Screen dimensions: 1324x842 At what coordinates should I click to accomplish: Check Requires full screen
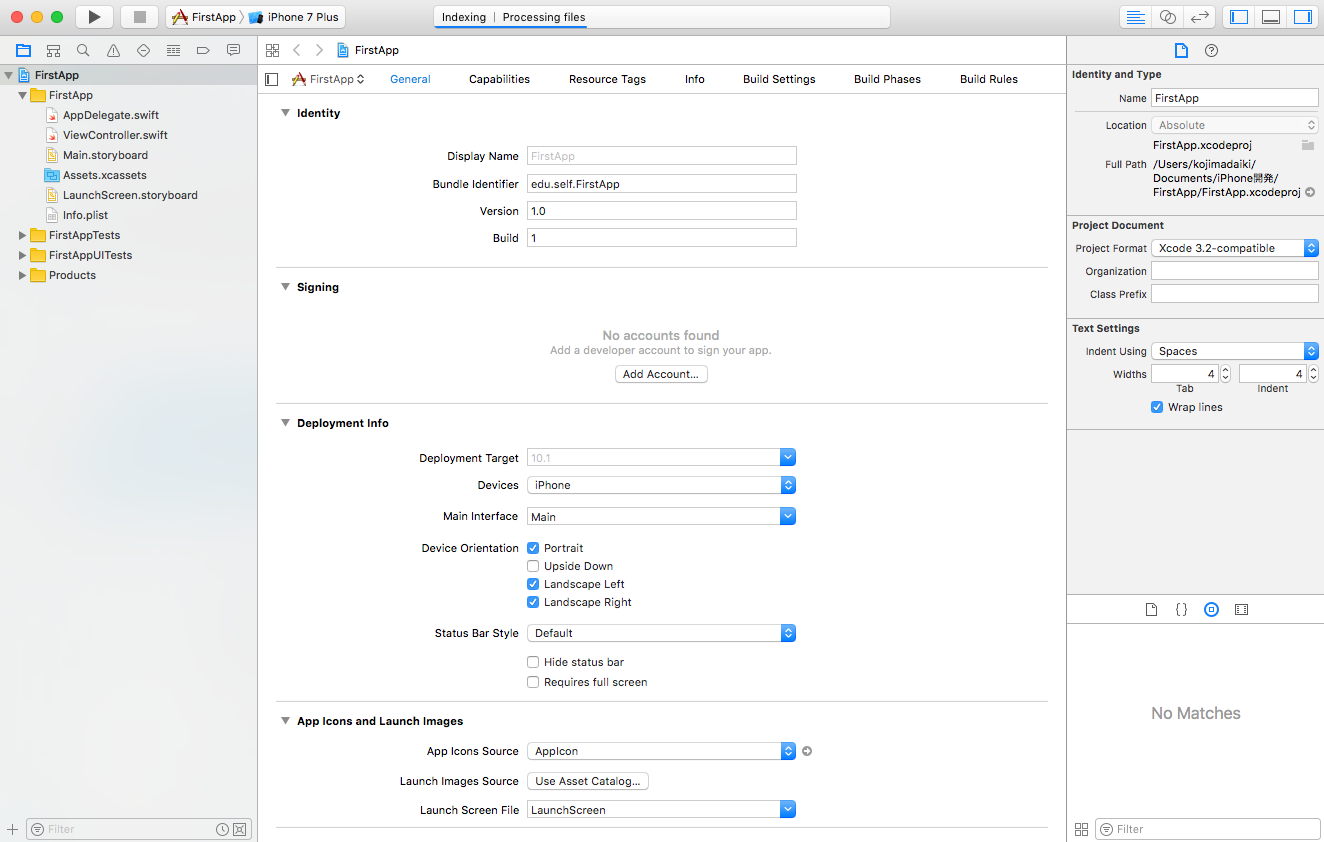click(533, 682)
